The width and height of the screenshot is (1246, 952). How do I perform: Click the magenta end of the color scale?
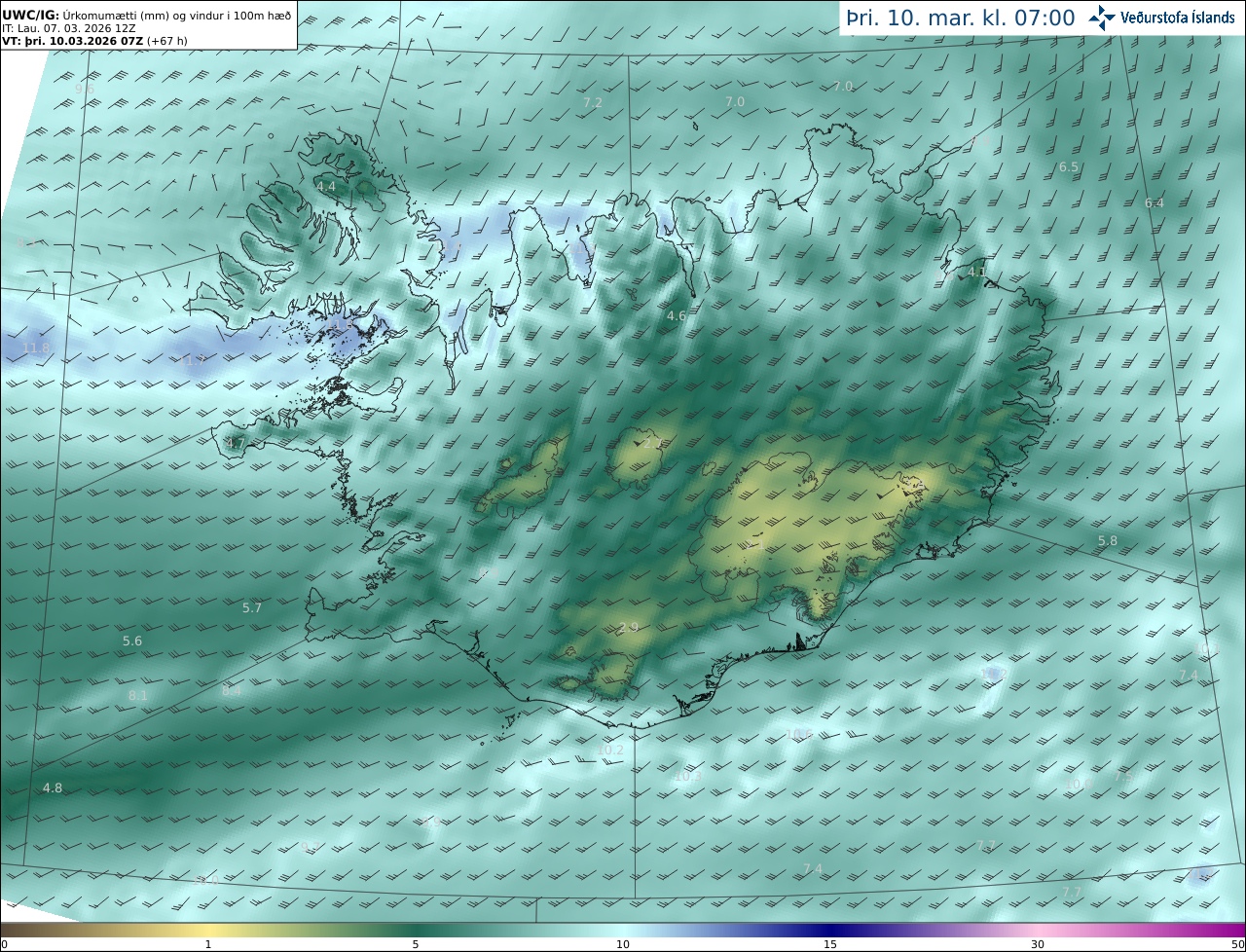click(x=1228, y=930)
